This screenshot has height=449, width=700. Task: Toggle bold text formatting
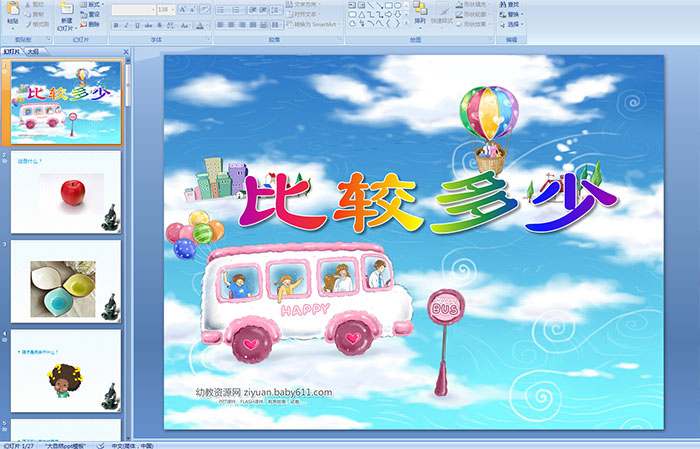[114, 24]
